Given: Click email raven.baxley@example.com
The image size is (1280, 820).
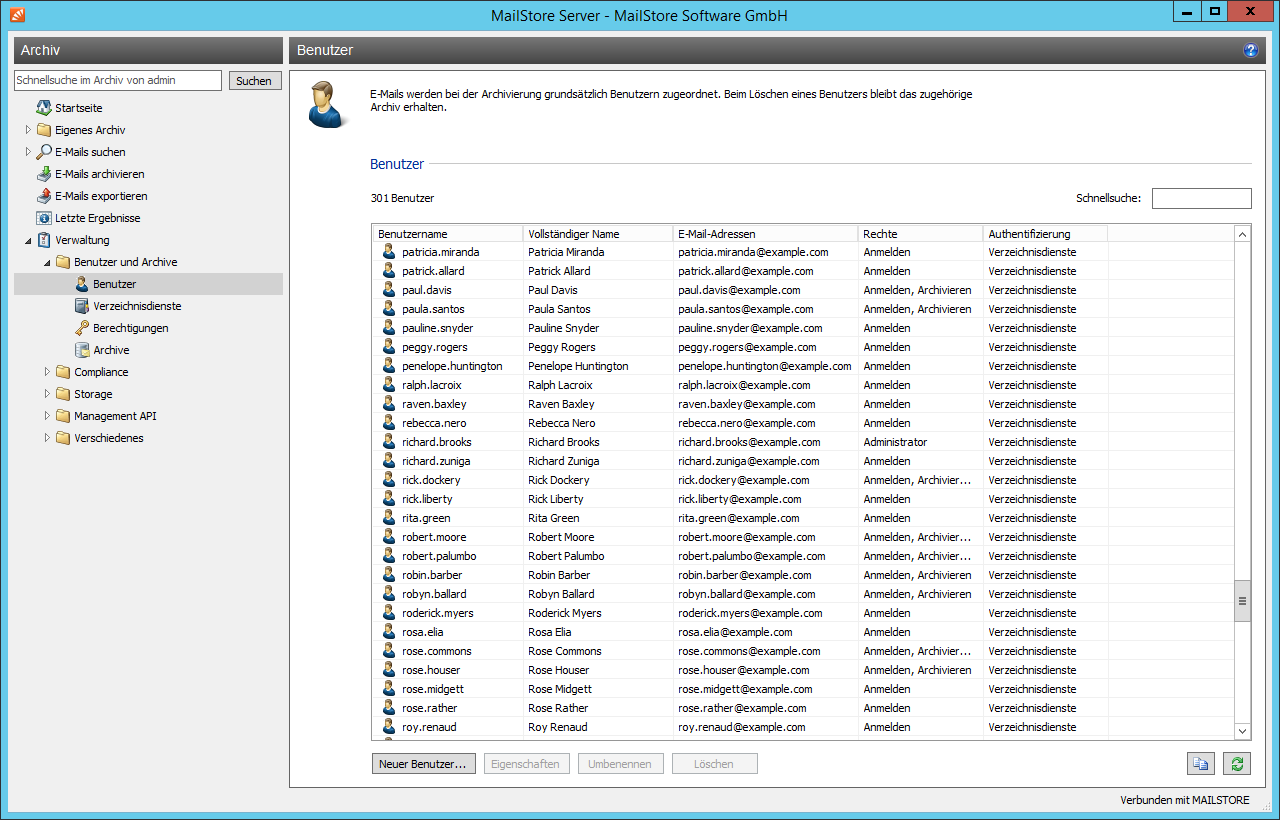Looking at the screenshot, I should [747, 404].
